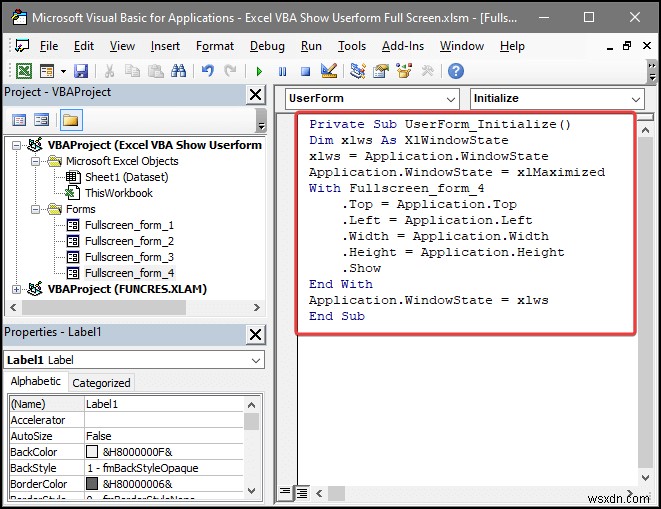661x509 pixels.
Task: Open the View menu
Action: 122,46
